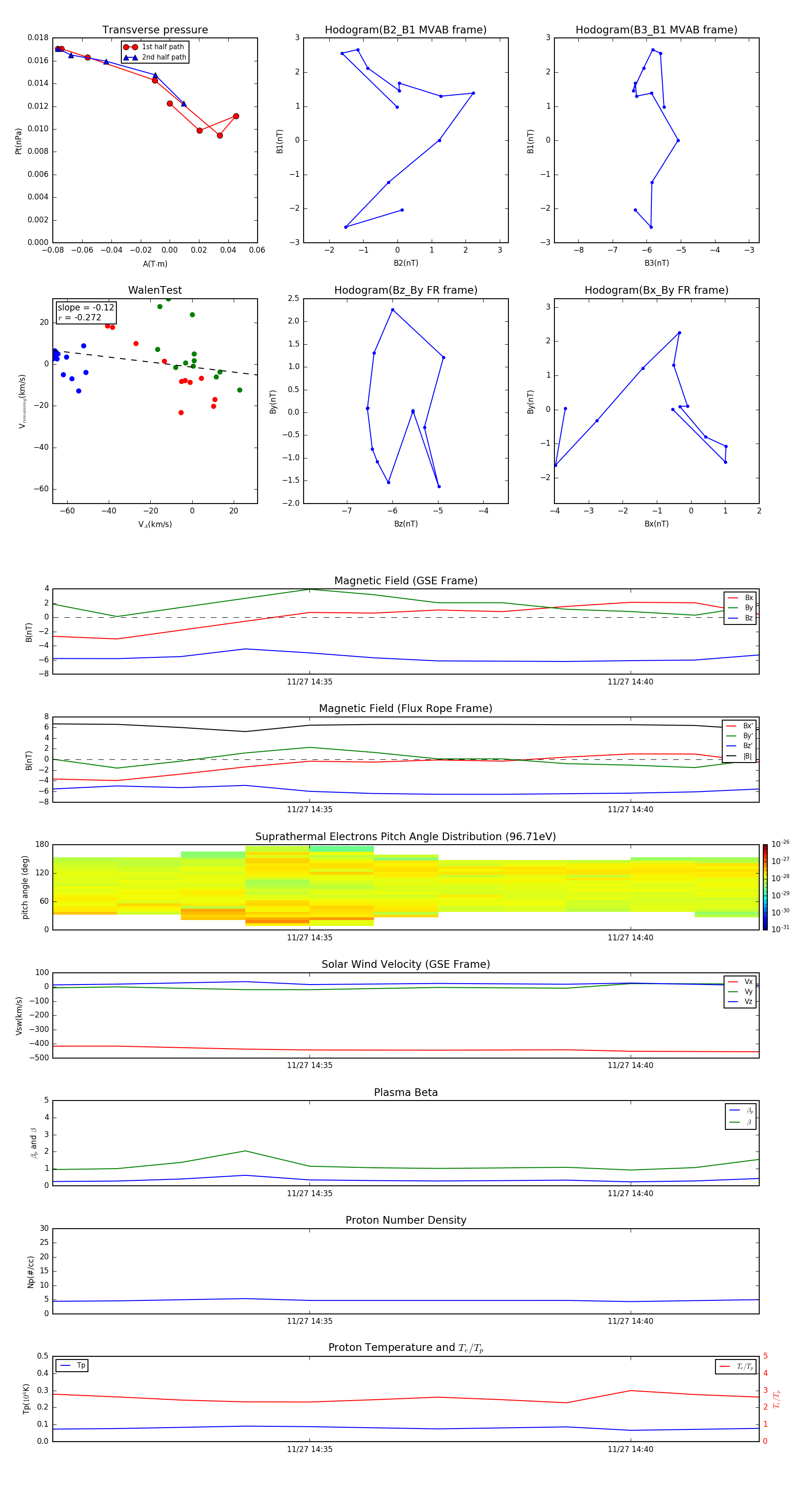The image size is (812, 1489).
Task: Click the 'Bz(nT)' x-axis label
Action: 406,524
